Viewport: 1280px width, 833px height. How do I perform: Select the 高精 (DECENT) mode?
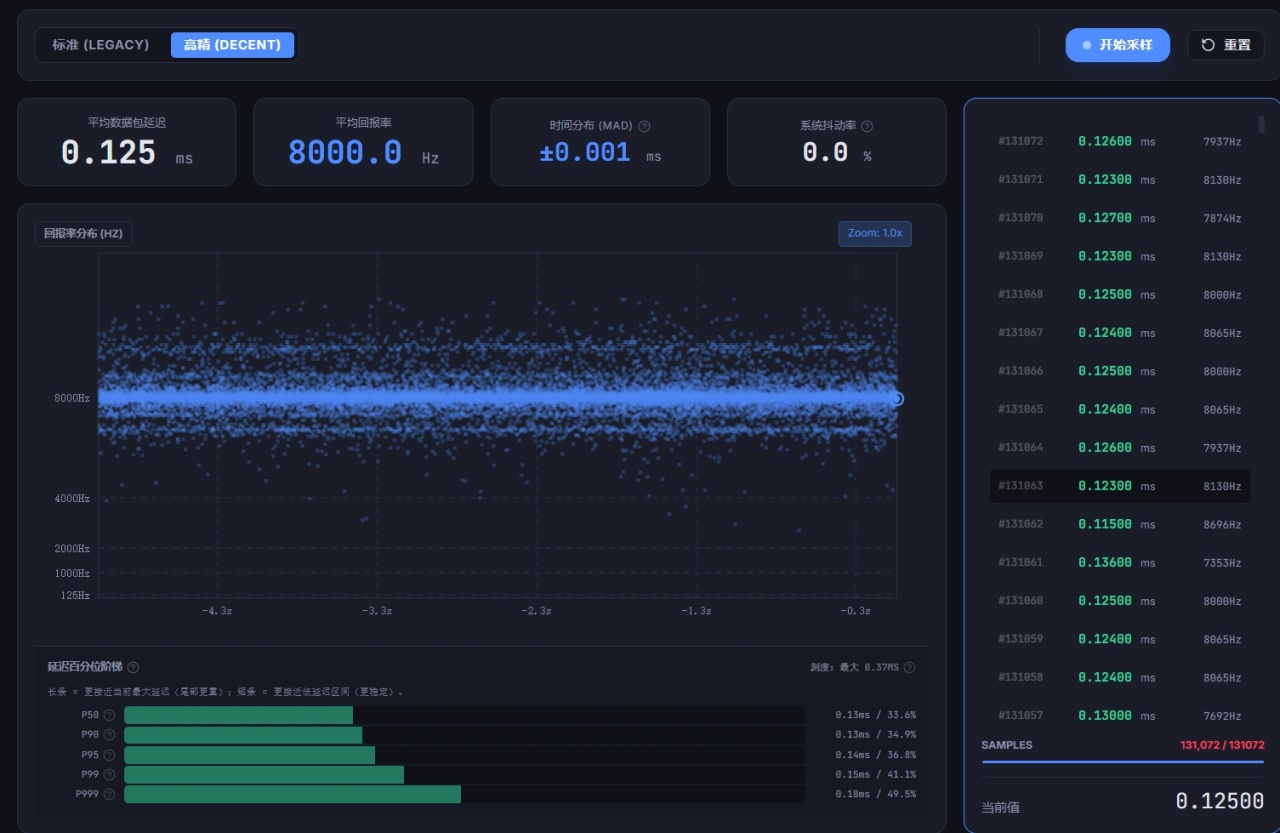pos(232,45)
